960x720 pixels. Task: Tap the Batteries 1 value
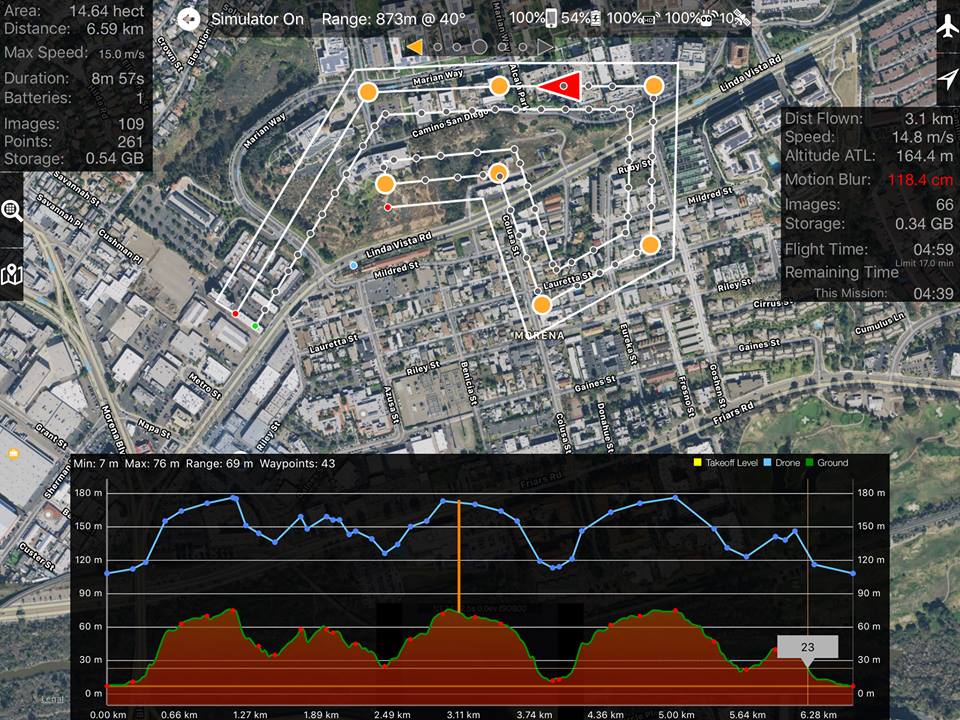point(140,97)
